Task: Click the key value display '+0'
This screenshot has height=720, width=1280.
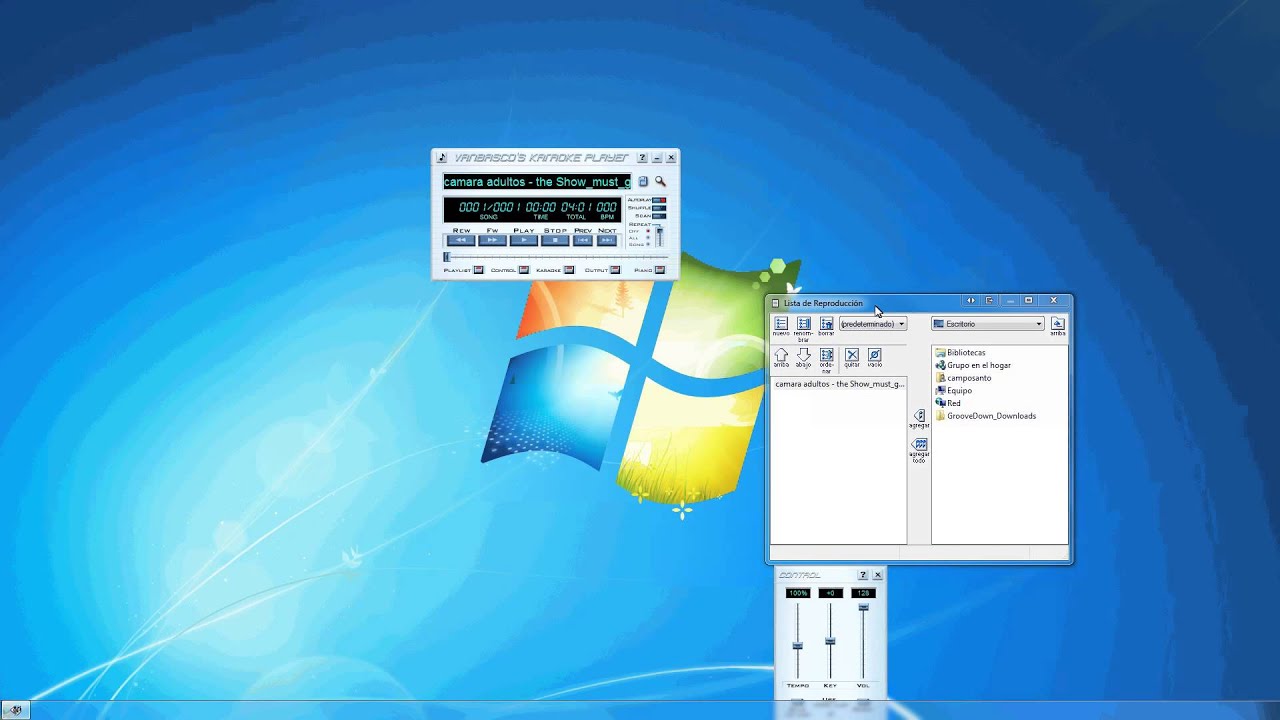Action: coord(830,593)
